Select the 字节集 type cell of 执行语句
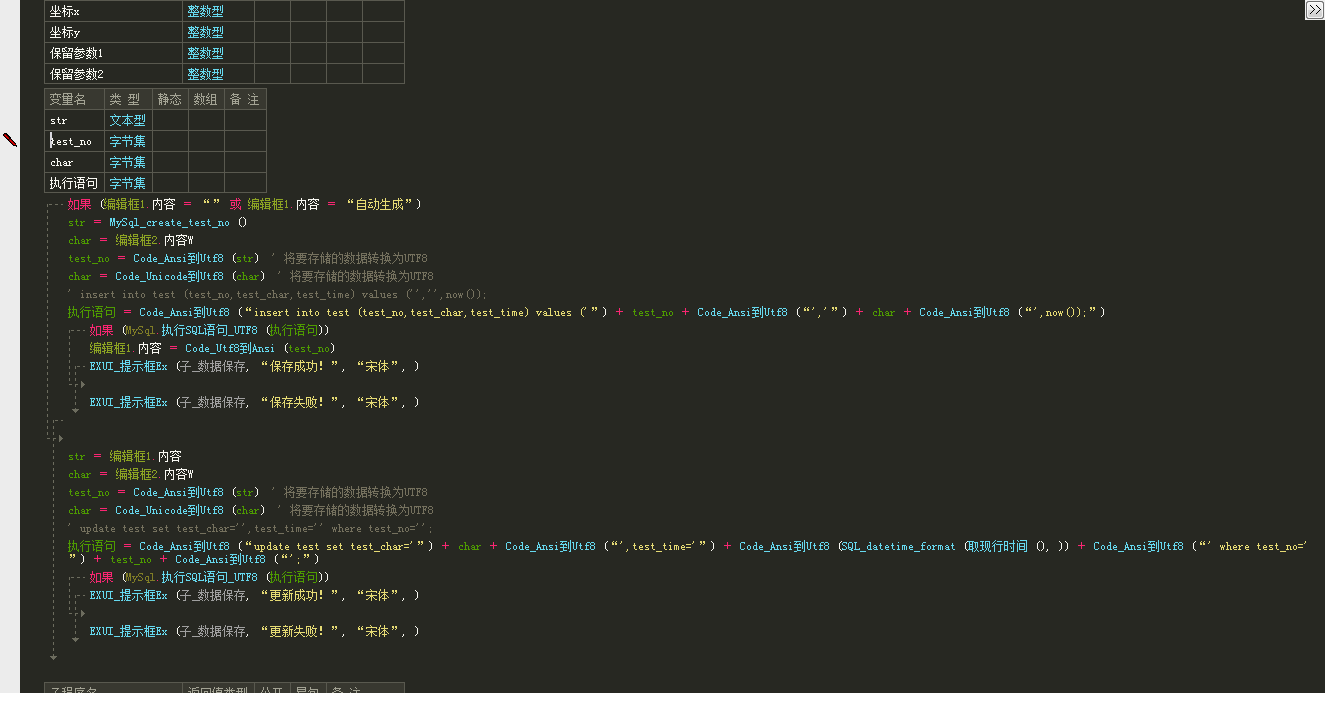 point(127,183)
